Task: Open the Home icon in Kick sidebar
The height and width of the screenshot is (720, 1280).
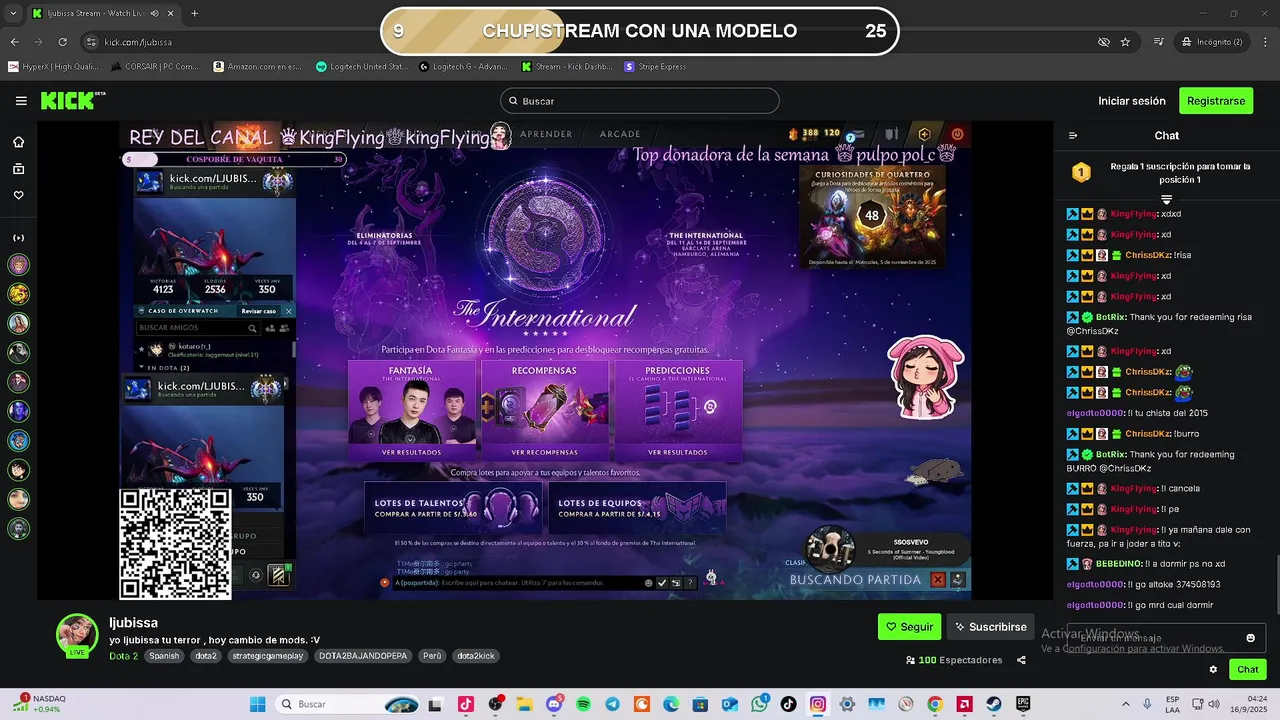Action: (18, 142)
